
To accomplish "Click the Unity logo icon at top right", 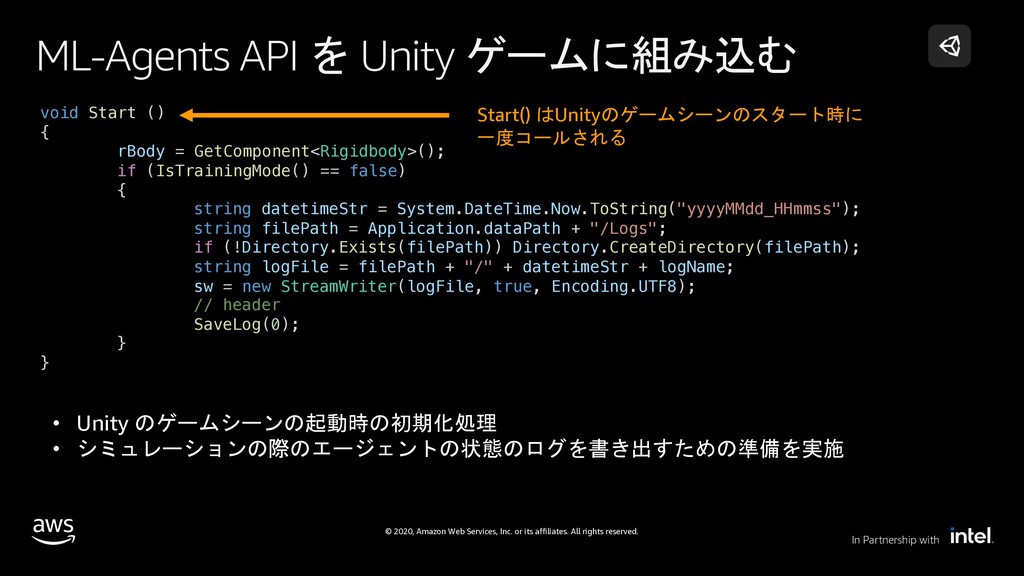I will pyautogui.click(x=949, y=46).
